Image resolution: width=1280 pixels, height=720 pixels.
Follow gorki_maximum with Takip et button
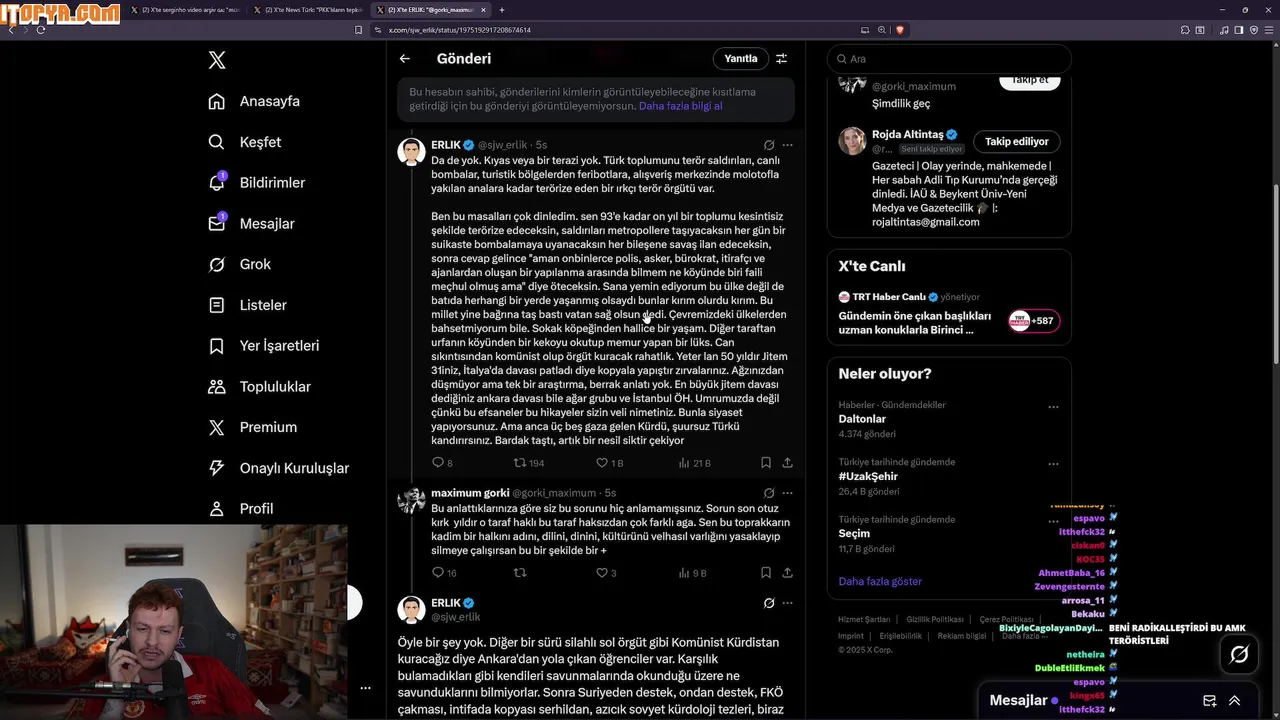tap(1030, 80)
